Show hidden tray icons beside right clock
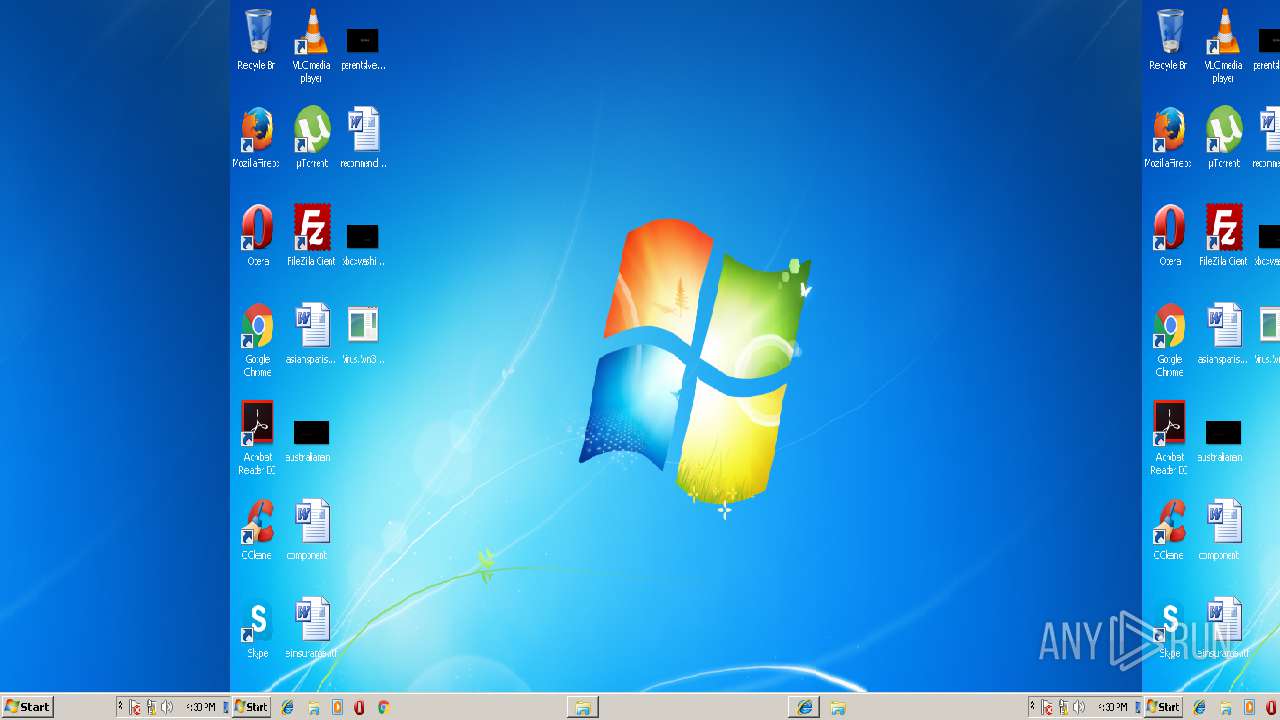The width and height of the screenshot is (1280, 720). click(x=1033, y=706)
